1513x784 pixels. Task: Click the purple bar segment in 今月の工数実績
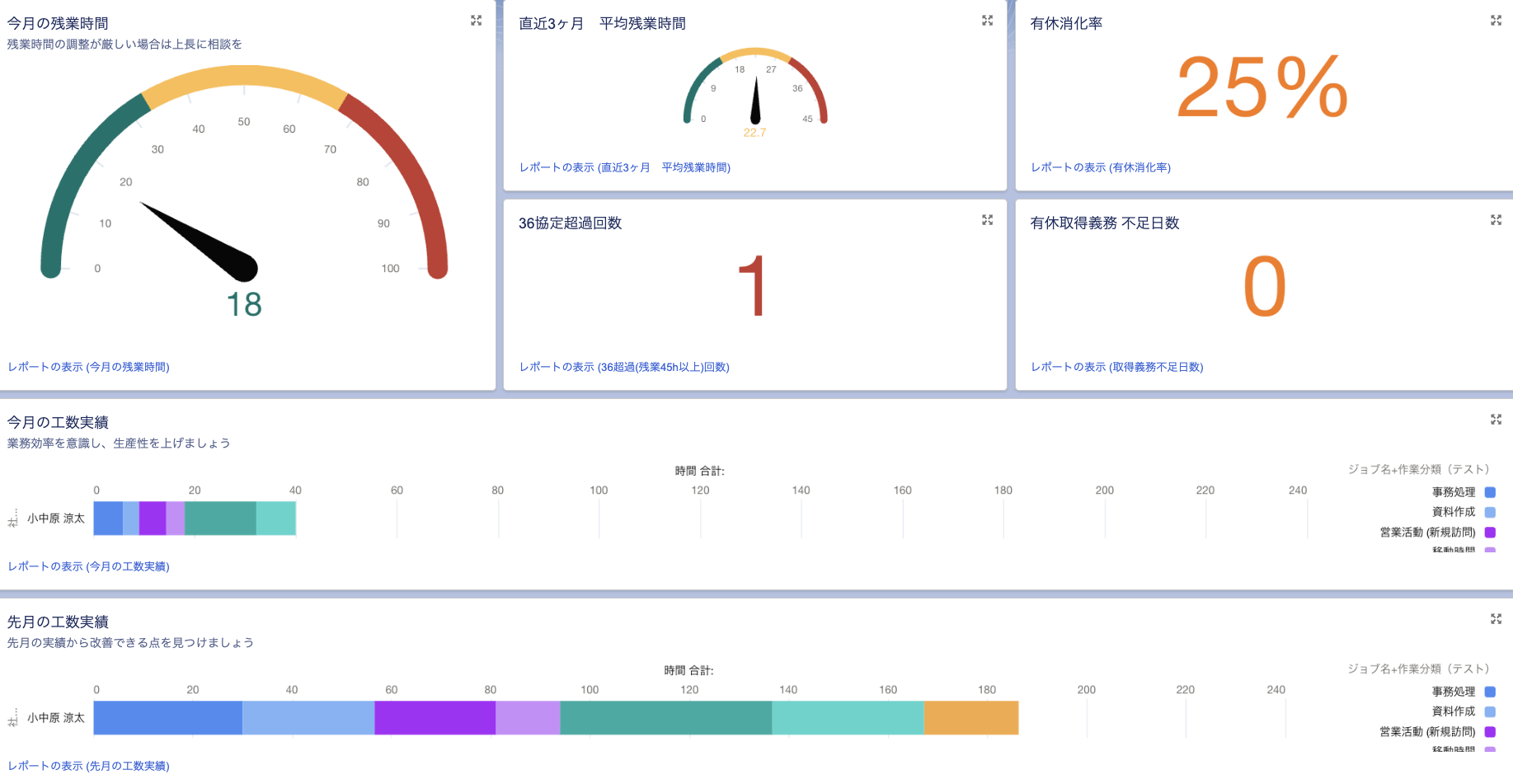(153, 519)
